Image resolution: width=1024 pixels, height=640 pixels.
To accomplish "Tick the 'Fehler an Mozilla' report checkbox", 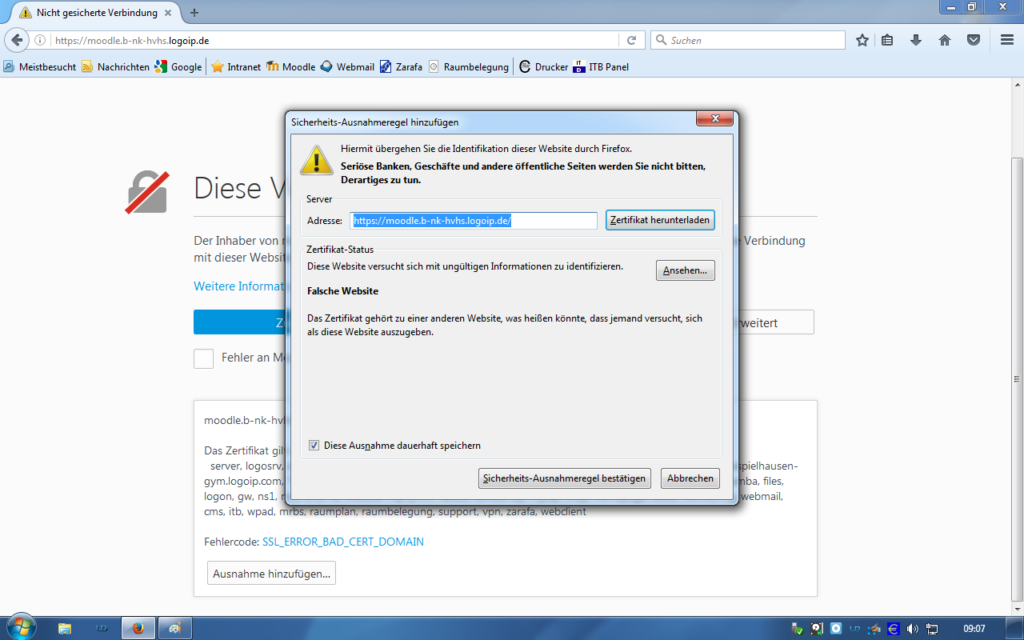I will [x=204, y=358].
